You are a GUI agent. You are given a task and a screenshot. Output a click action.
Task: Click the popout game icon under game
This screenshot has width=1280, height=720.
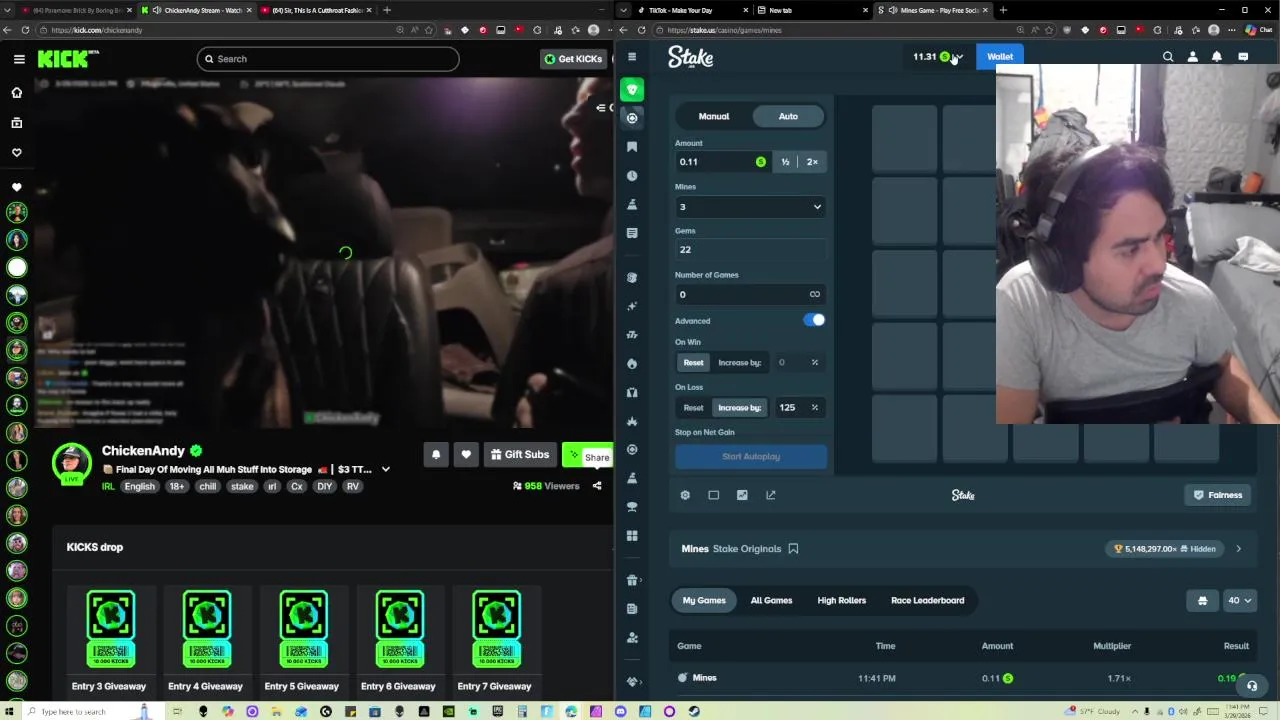[x=771, y=495]
